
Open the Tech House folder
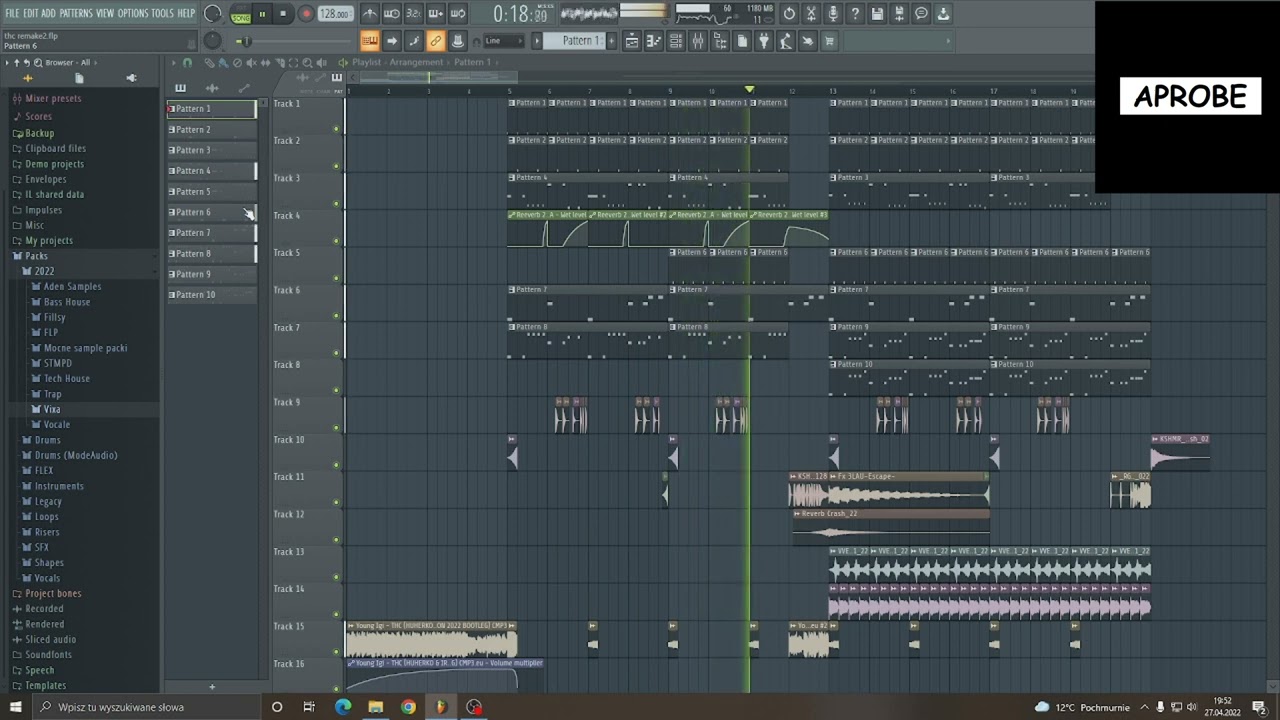(x=66, y=378)
